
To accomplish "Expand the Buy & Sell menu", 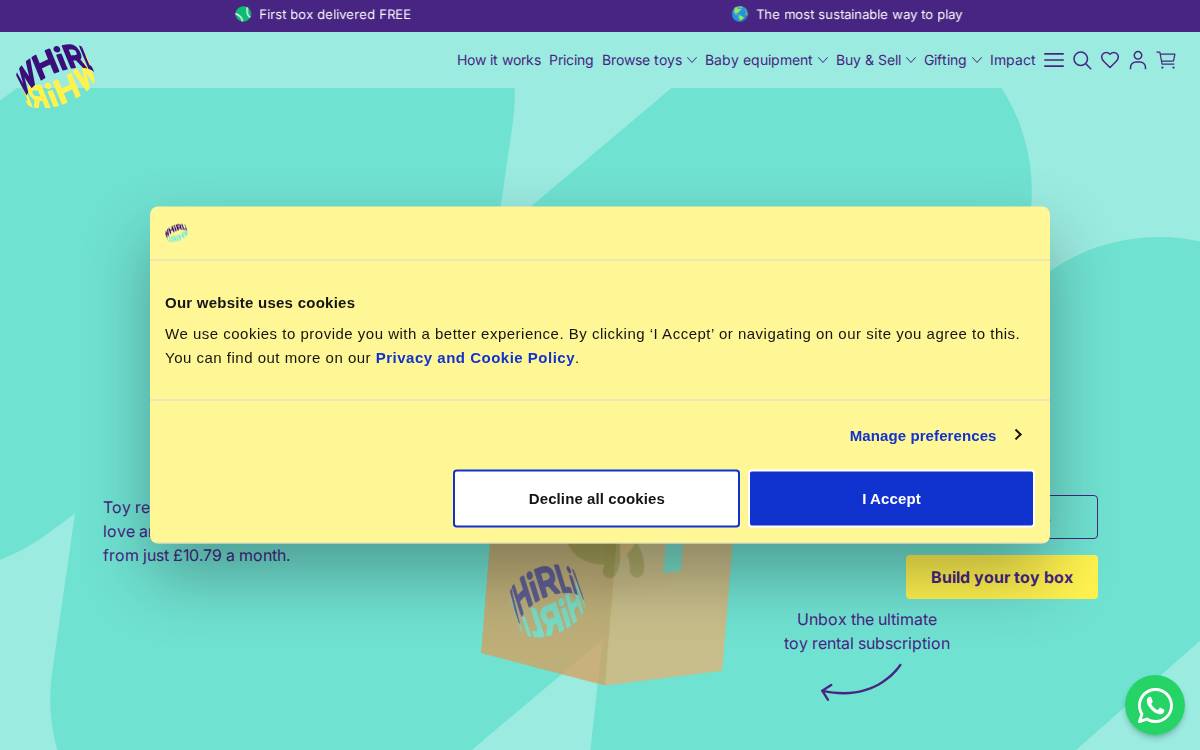I will point(876,60).
